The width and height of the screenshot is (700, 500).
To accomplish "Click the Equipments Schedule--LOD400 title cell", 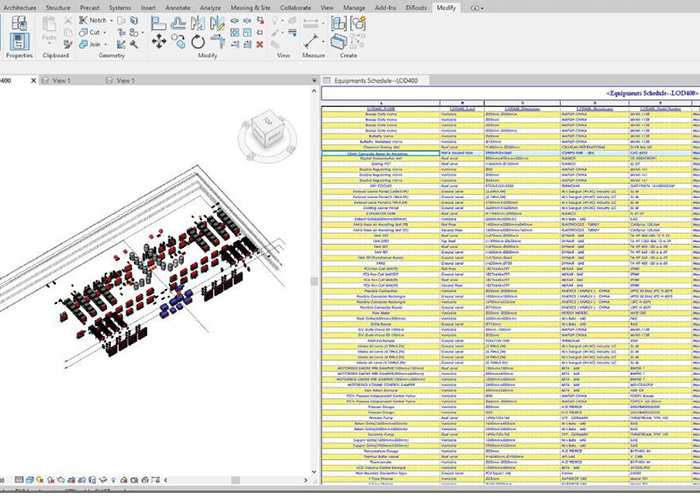I will (511, 93).
